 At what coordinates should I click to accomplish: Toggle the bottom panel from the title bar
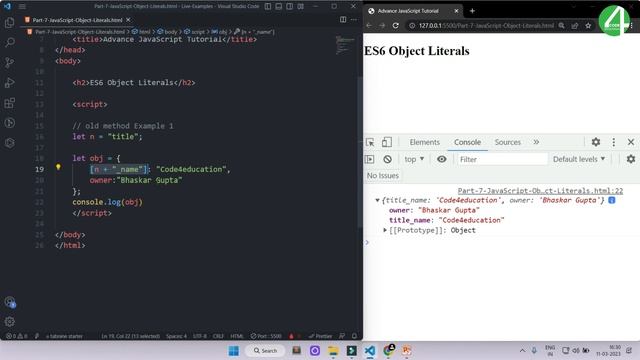pyautogui.click(x=278, y=7)
